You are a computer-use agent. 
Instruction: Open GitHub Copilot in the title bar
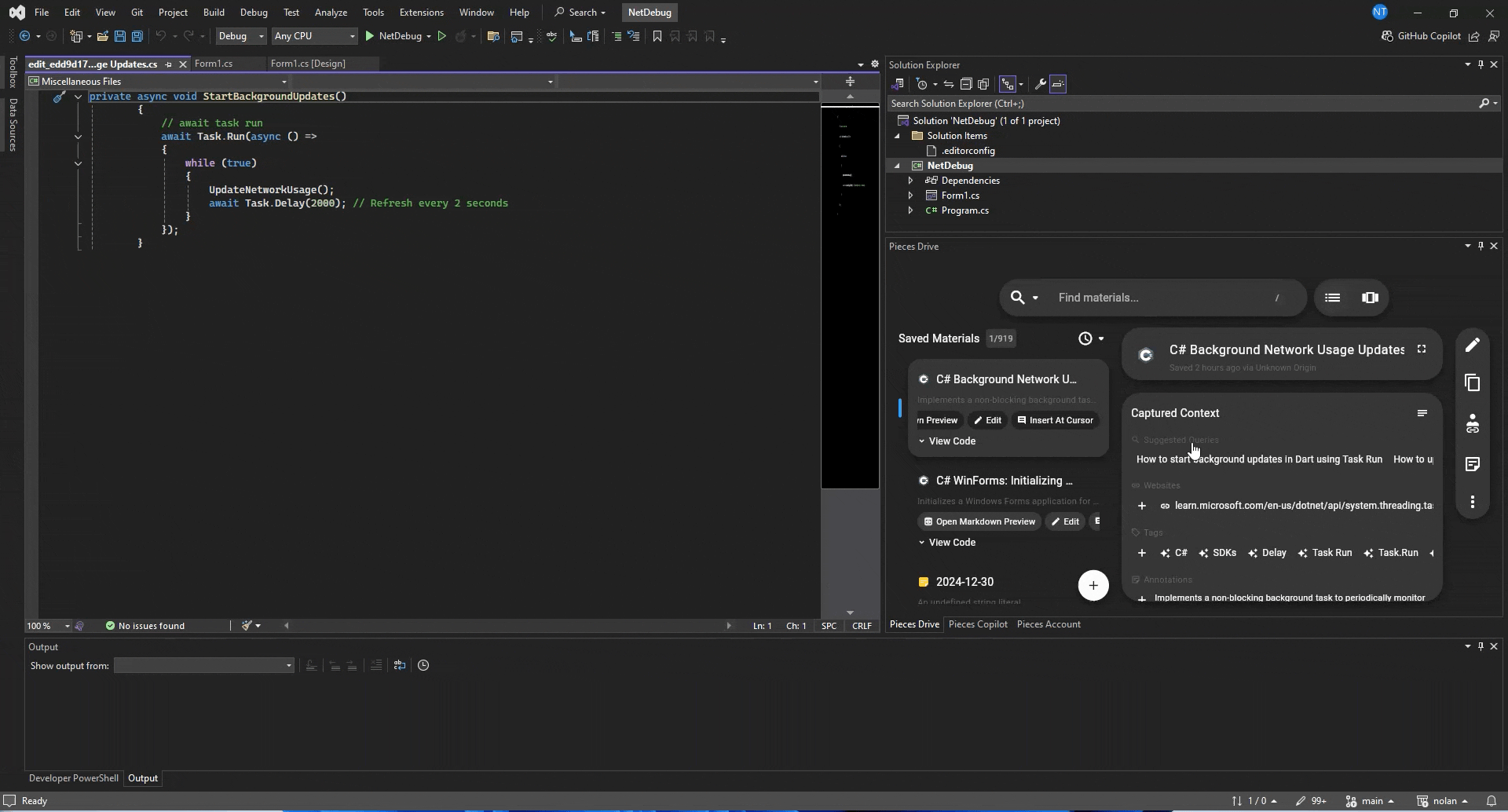pyautogui.click(x=1421, y=36)
